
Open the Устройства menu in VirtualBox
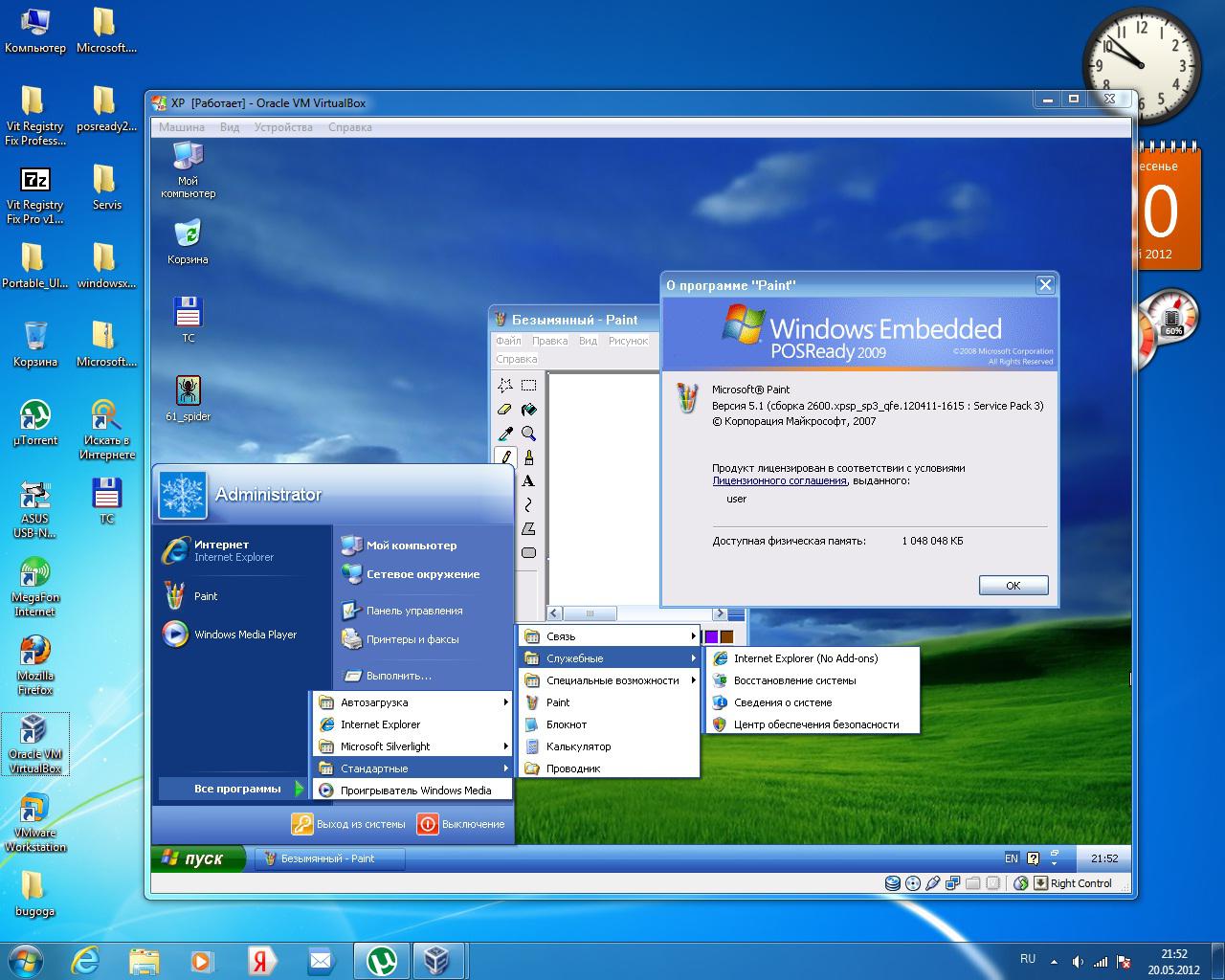point(283,127)
